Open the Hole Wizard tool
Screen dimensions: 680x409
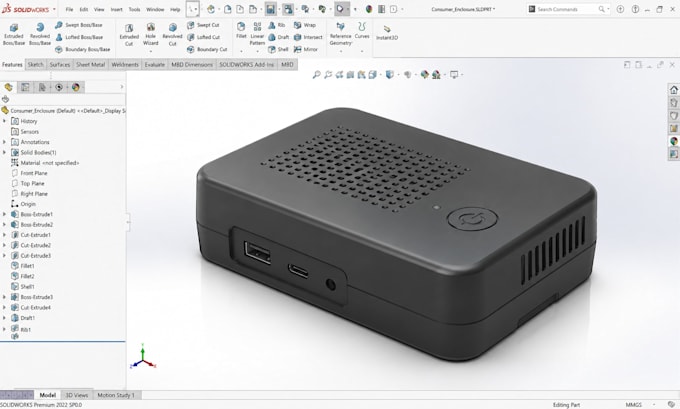point(150,34)
